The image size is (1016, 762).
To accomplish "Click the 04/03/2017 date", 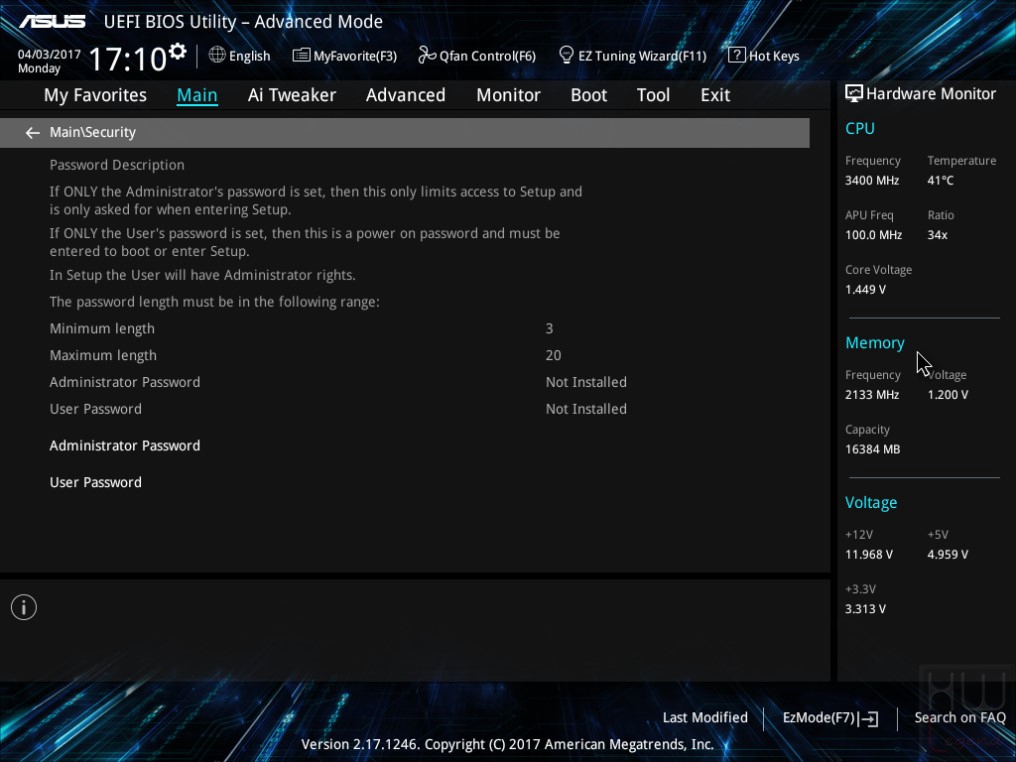I will coord(49,54).
